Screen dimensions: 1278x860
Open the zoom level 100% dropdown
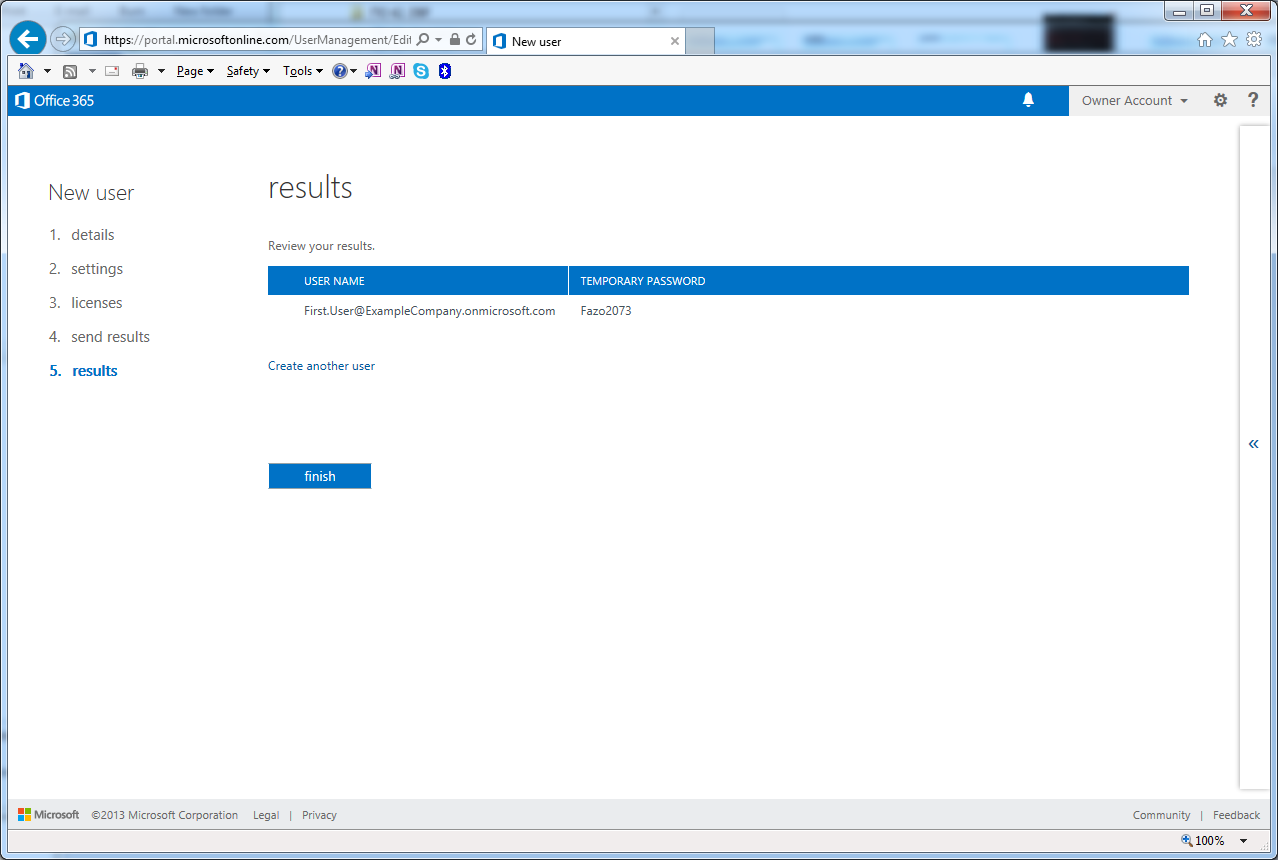(x=1243, y=841)
